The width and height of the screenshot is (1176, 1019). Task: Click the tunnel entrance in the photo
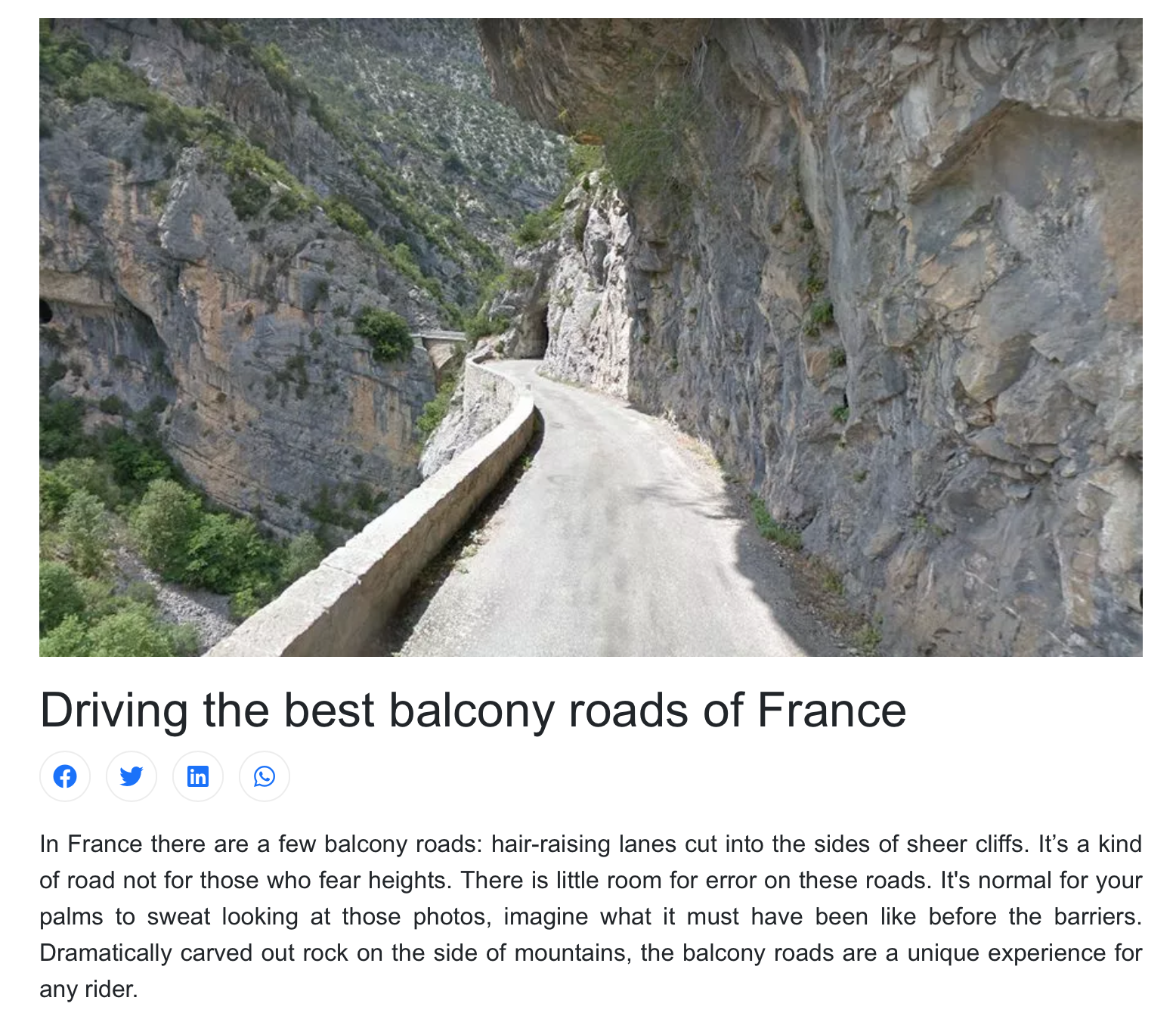tap(536, 332)
